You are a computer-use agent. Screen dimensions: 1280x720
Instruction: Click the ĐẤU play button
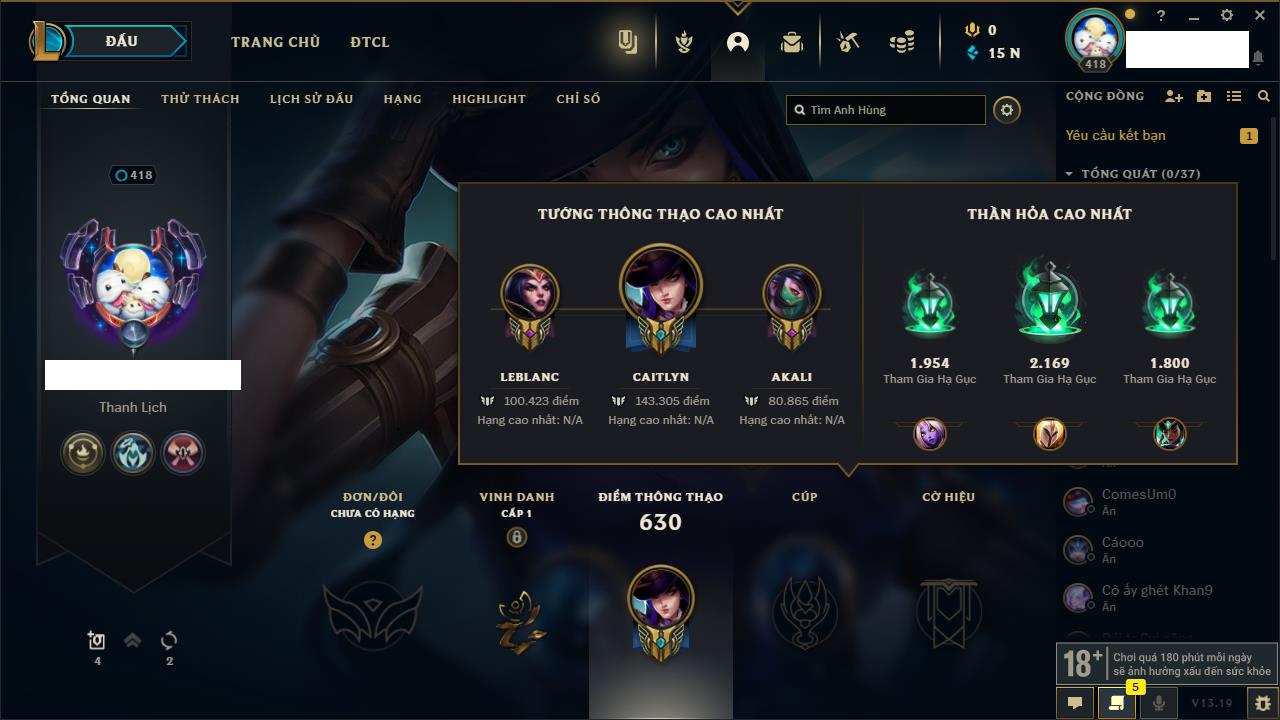point(120,41)
